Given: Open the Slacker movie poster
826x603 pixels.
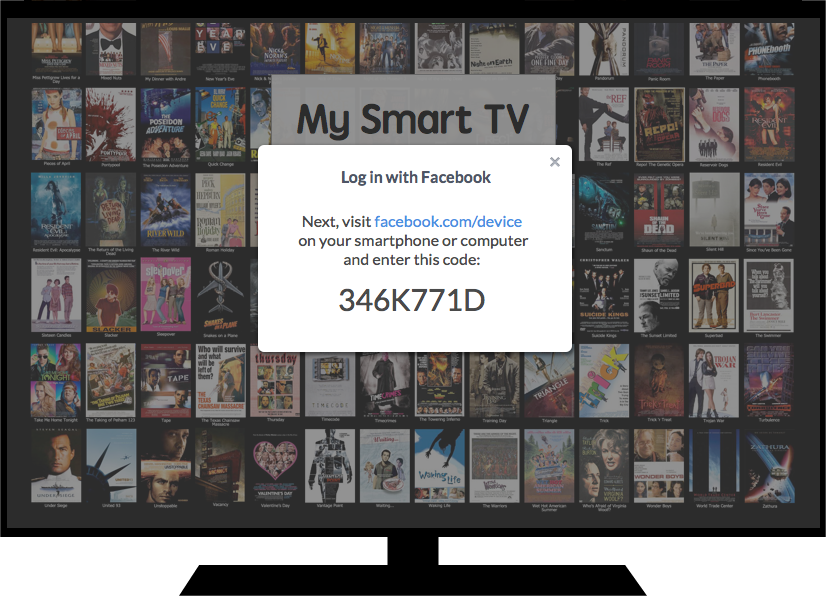Looking at the screenshot, I should pyautogui.click(x=111, y=295).
